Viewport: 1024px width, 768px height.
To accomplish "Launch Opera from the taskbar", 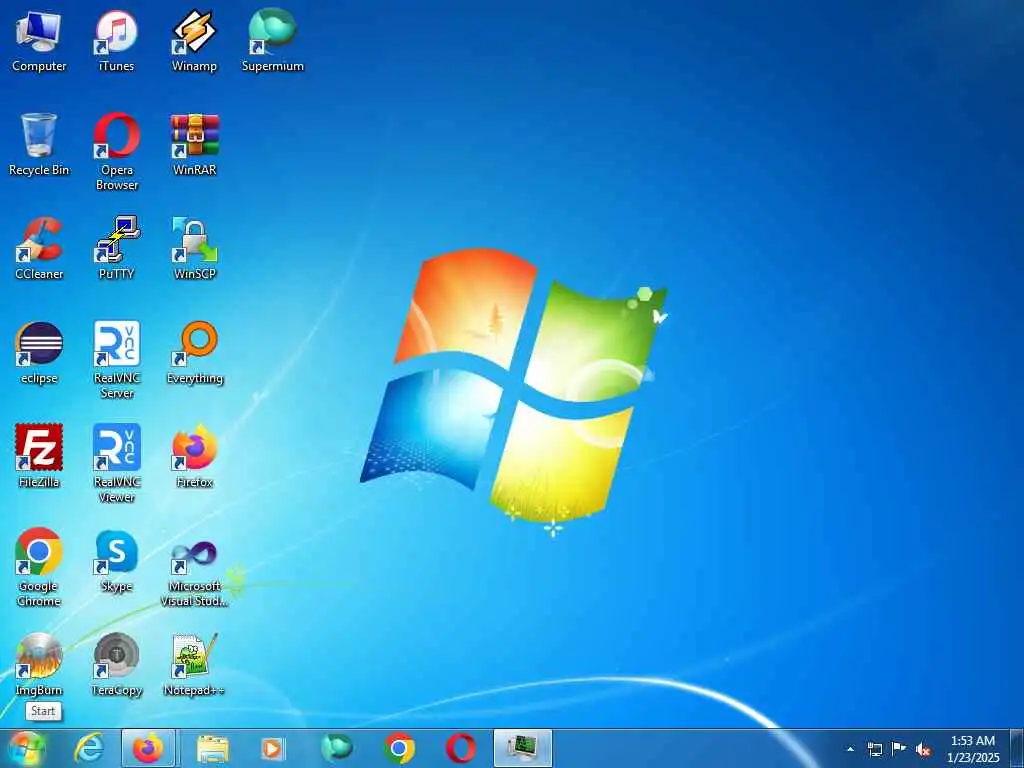I will tap(460, 748).
